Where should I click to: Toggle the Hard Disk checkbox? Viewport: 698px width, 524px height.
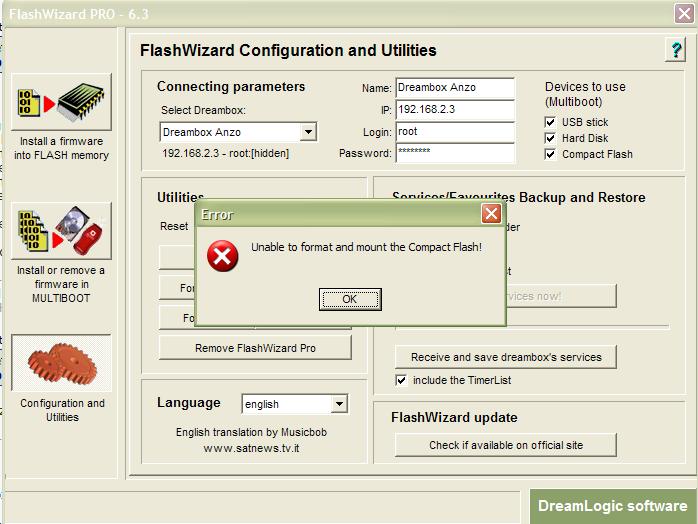point(550,138)
